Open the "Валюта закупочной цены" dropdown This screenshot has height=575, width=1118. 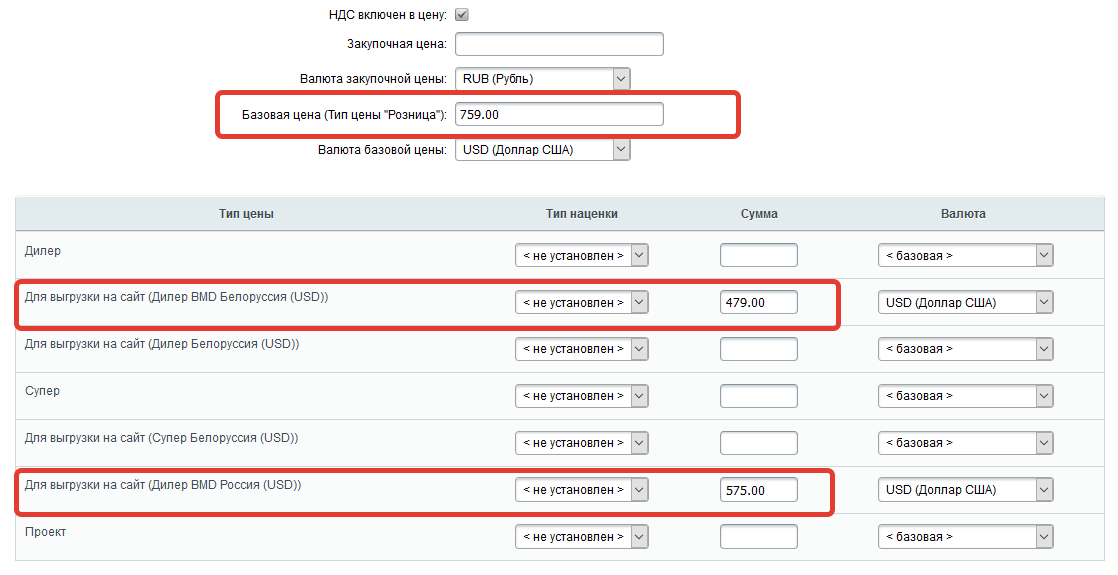[x=542, y=79]
